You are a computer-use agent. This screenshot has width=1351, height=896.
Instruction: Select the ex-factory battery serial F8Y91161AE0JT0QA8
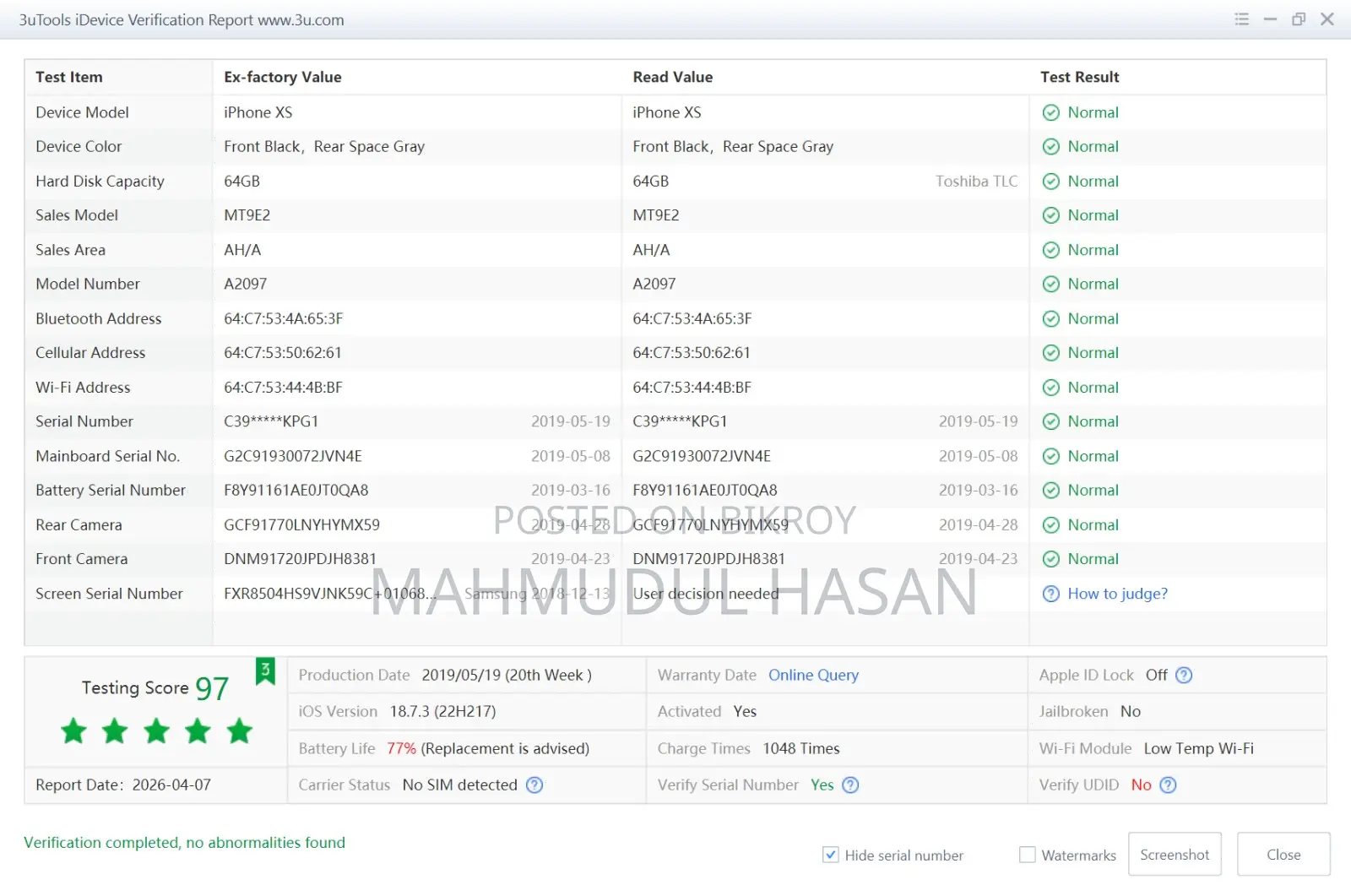[x=296, y=491]
